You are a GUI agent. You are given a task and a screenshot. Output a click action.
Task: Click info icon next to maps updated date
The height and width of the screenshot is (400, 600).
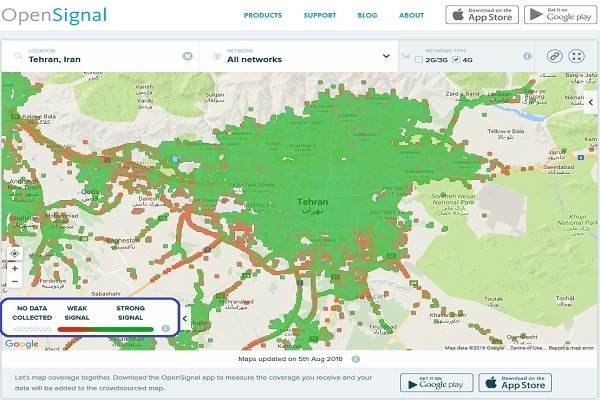pos(355,358)
